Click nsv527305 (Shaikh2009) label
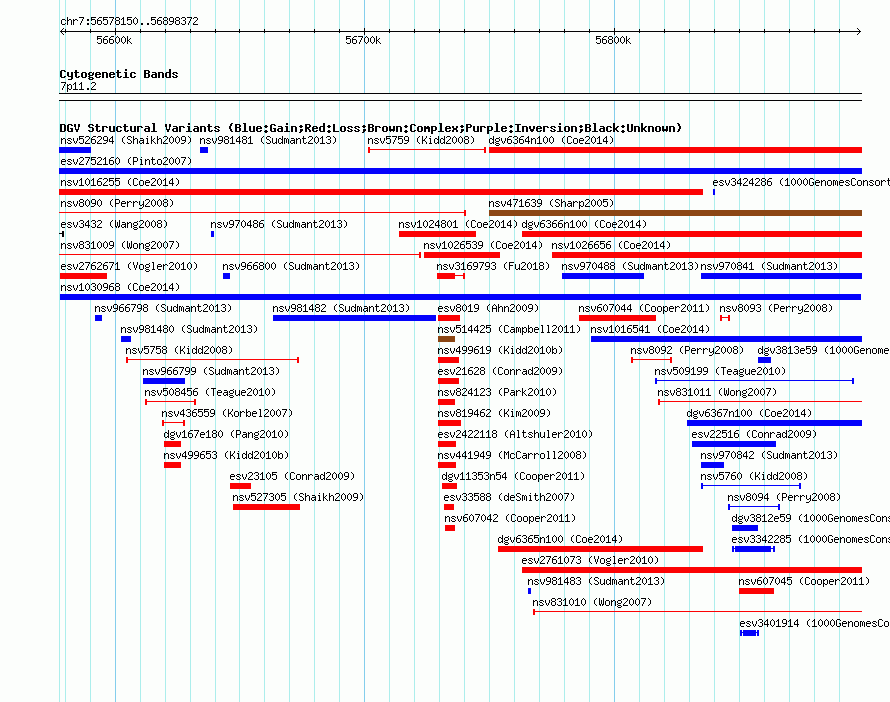 (298, 497)
